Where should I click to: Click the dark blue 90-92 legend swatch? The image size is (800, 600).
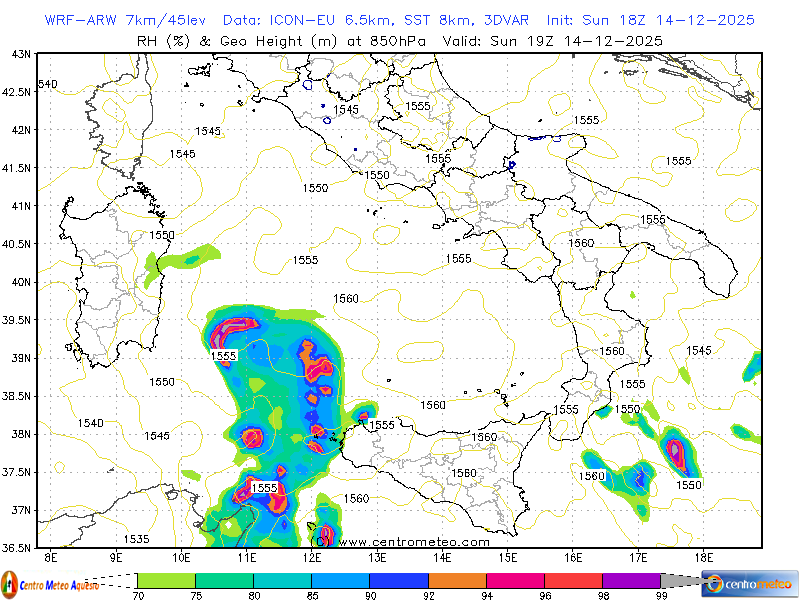tap(398, 580)
